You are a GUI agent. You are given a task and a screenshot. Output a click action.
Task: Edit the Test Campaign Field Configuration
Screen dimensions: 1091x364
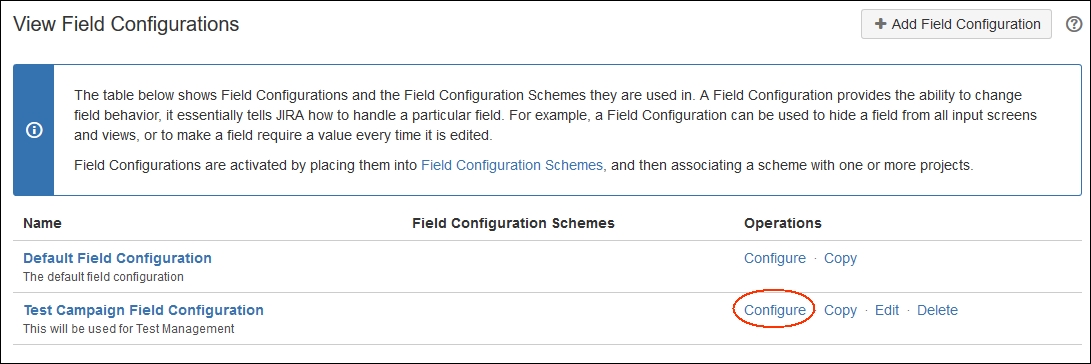[886, 310]
